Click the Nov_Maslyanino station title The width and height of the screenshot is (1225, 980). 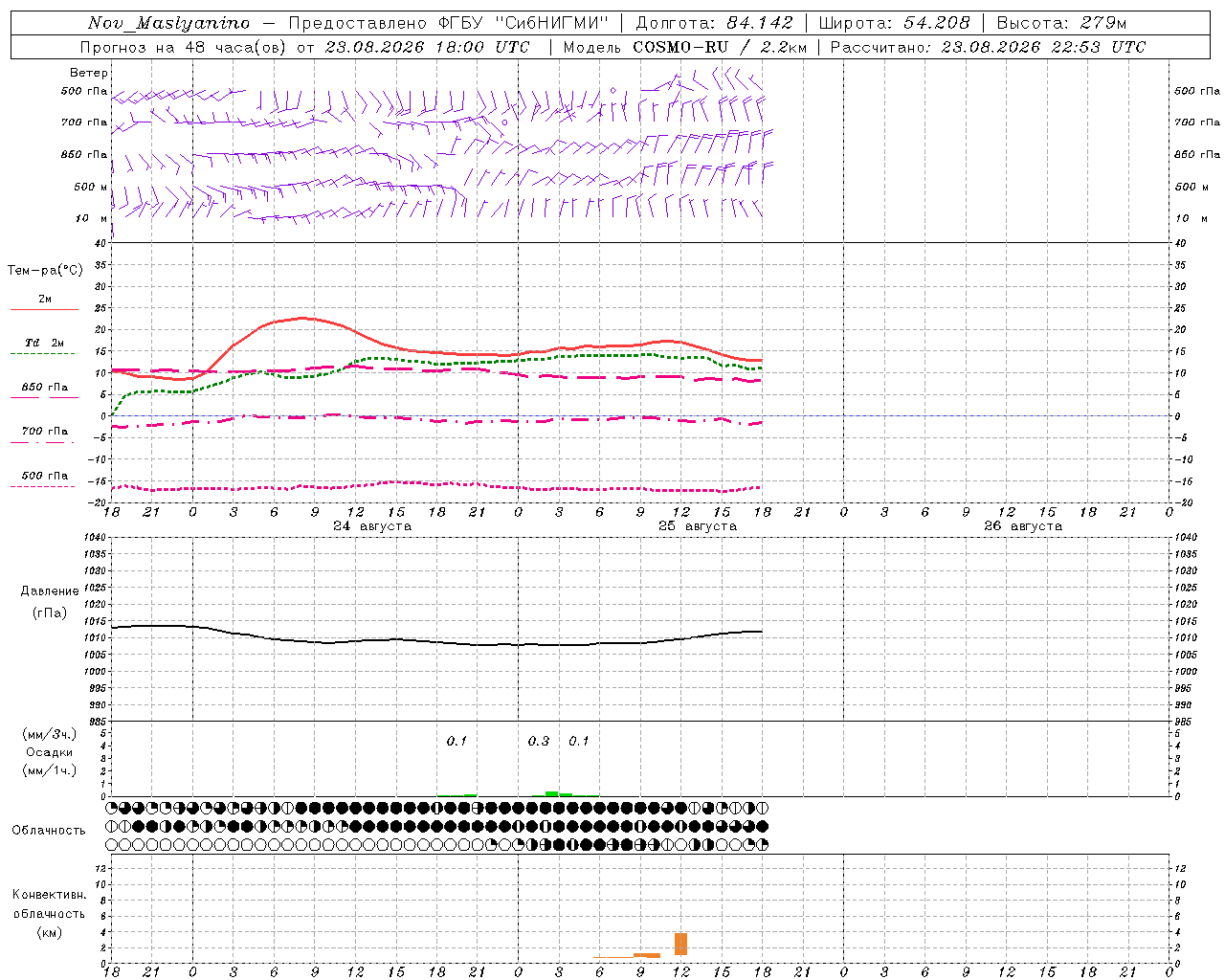[x=168, y=23]
